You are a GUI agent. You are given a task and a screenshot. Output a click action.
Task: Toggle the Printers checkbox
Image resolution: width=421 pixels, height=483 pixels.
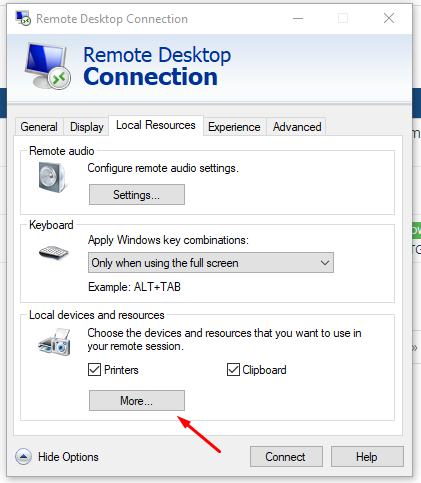point(94,370)
